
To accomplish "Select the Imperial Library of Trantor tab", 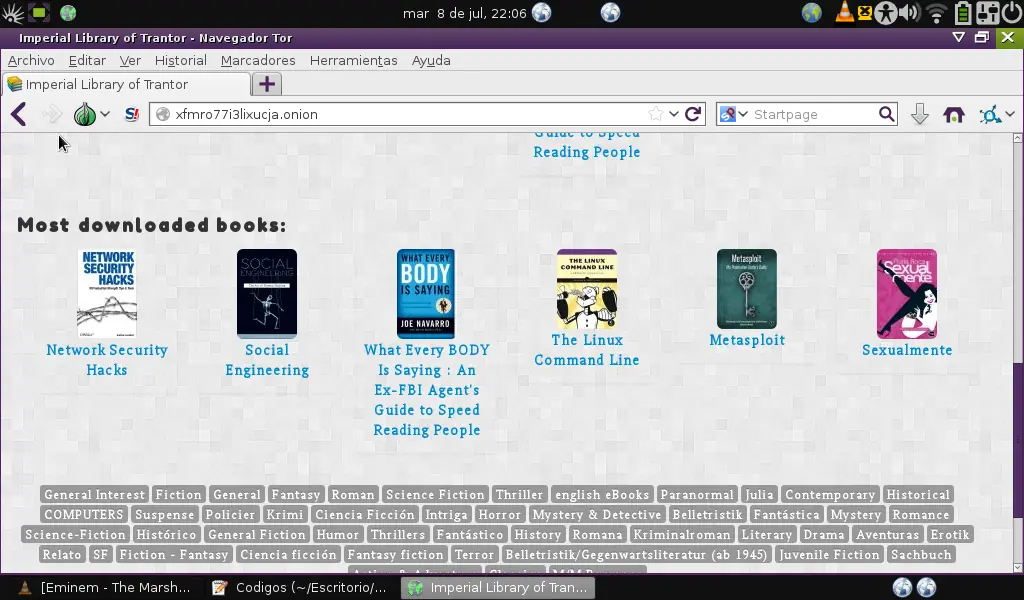I will 126,84.
